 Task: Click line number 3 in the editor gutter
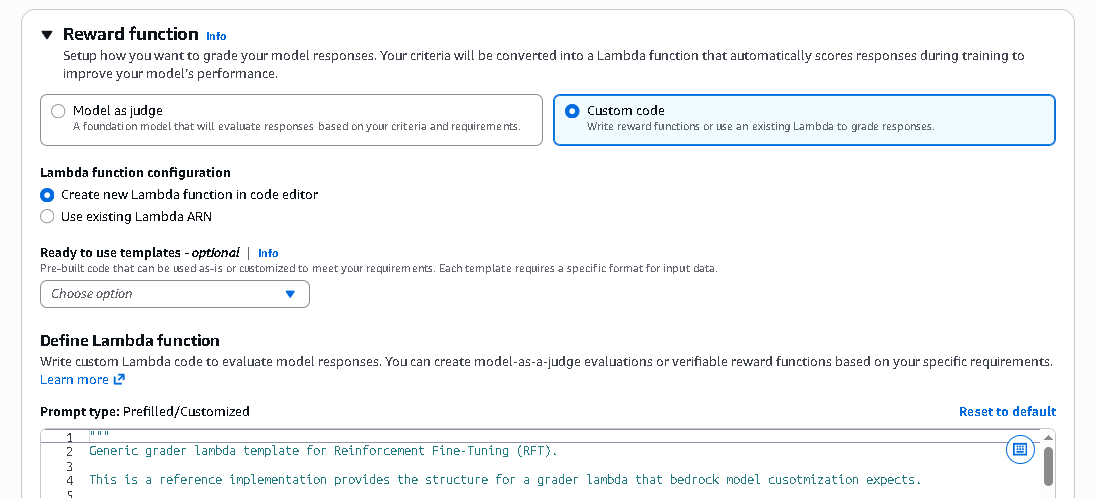pos(69,467)
